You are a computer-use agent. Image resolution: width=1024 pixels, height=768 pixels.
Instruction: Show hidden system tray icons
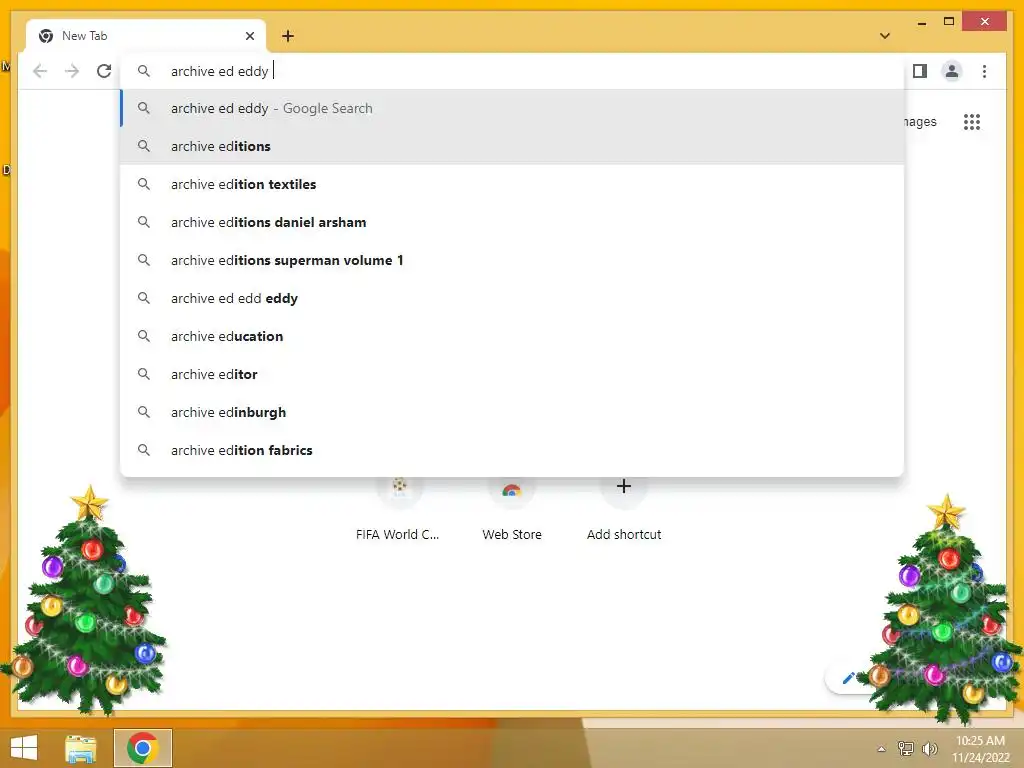coord(881,749)
